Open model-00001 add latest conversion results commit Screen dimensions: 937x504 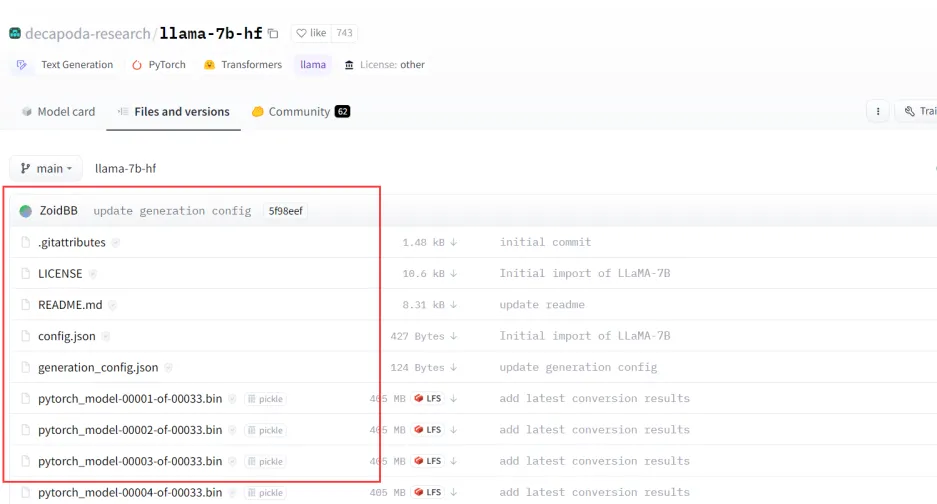pyautogui.click(x=595, y=398)
